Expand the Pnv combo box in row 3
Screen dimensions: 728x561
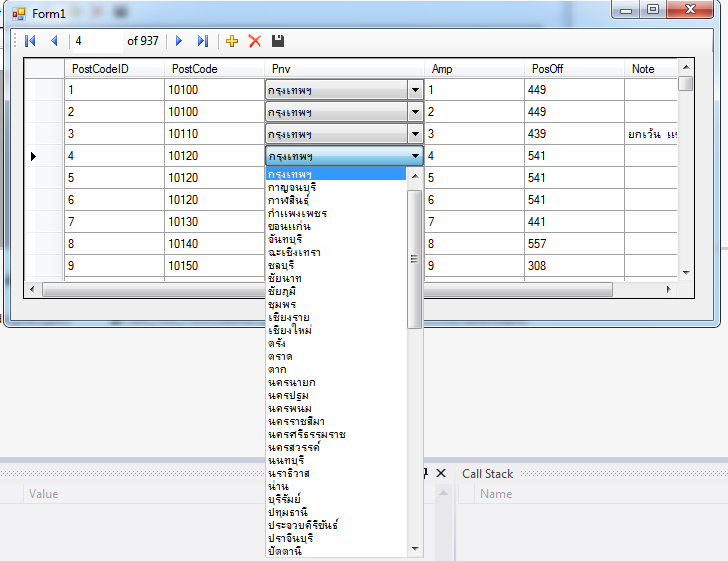(x=415, y=134)
